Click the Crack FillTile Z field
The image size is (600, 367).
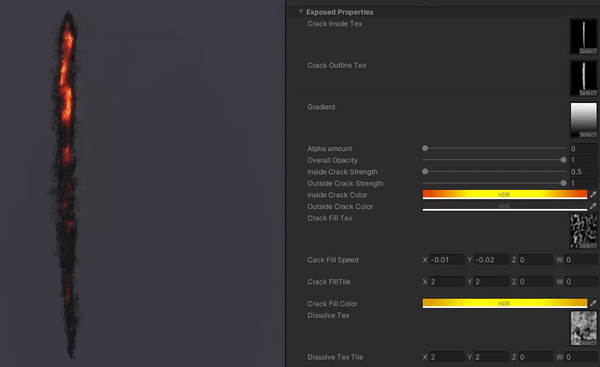tap(536, 282)
